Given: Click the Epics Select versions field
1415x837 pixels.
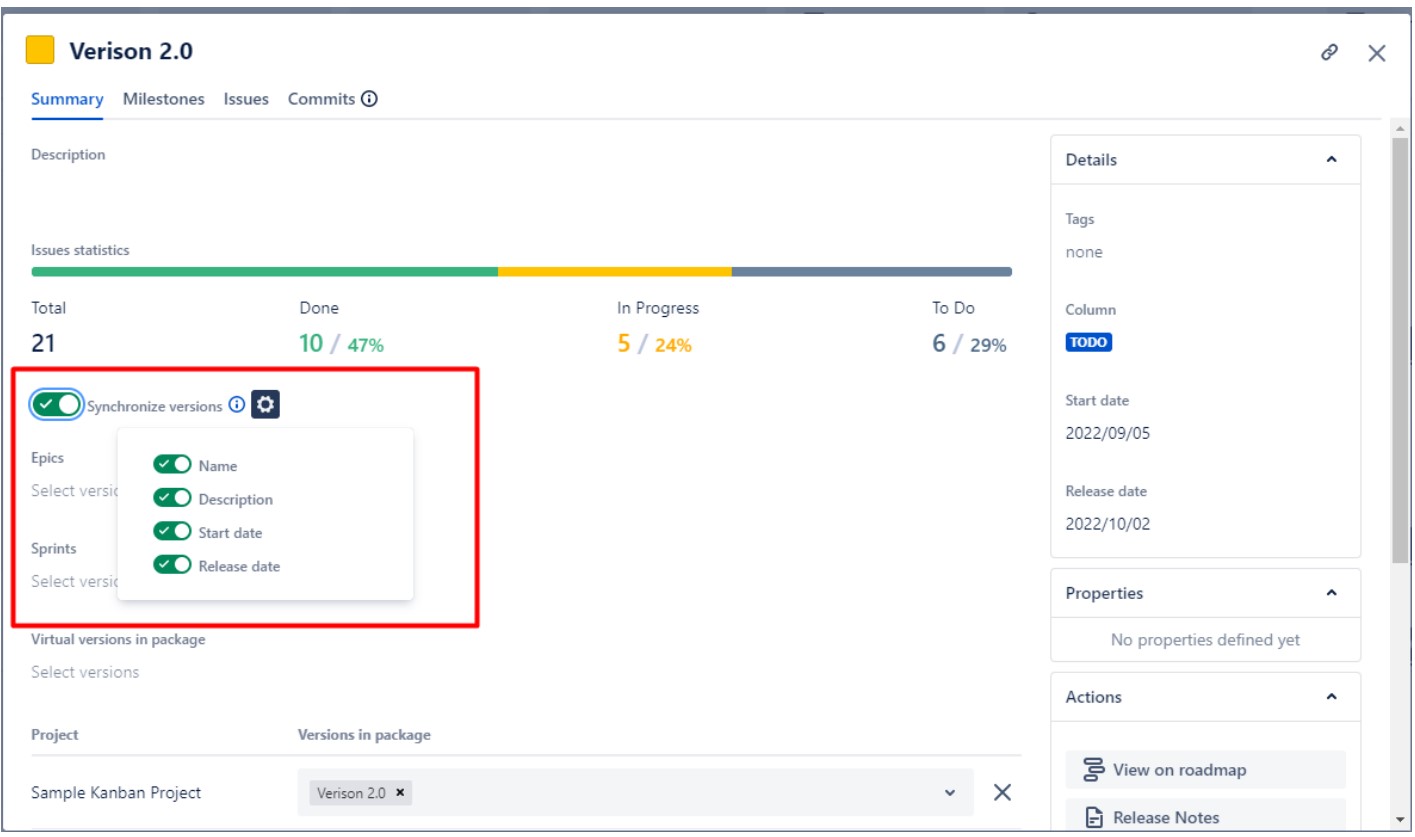Looking at the screenshot, I should point(75,490).
